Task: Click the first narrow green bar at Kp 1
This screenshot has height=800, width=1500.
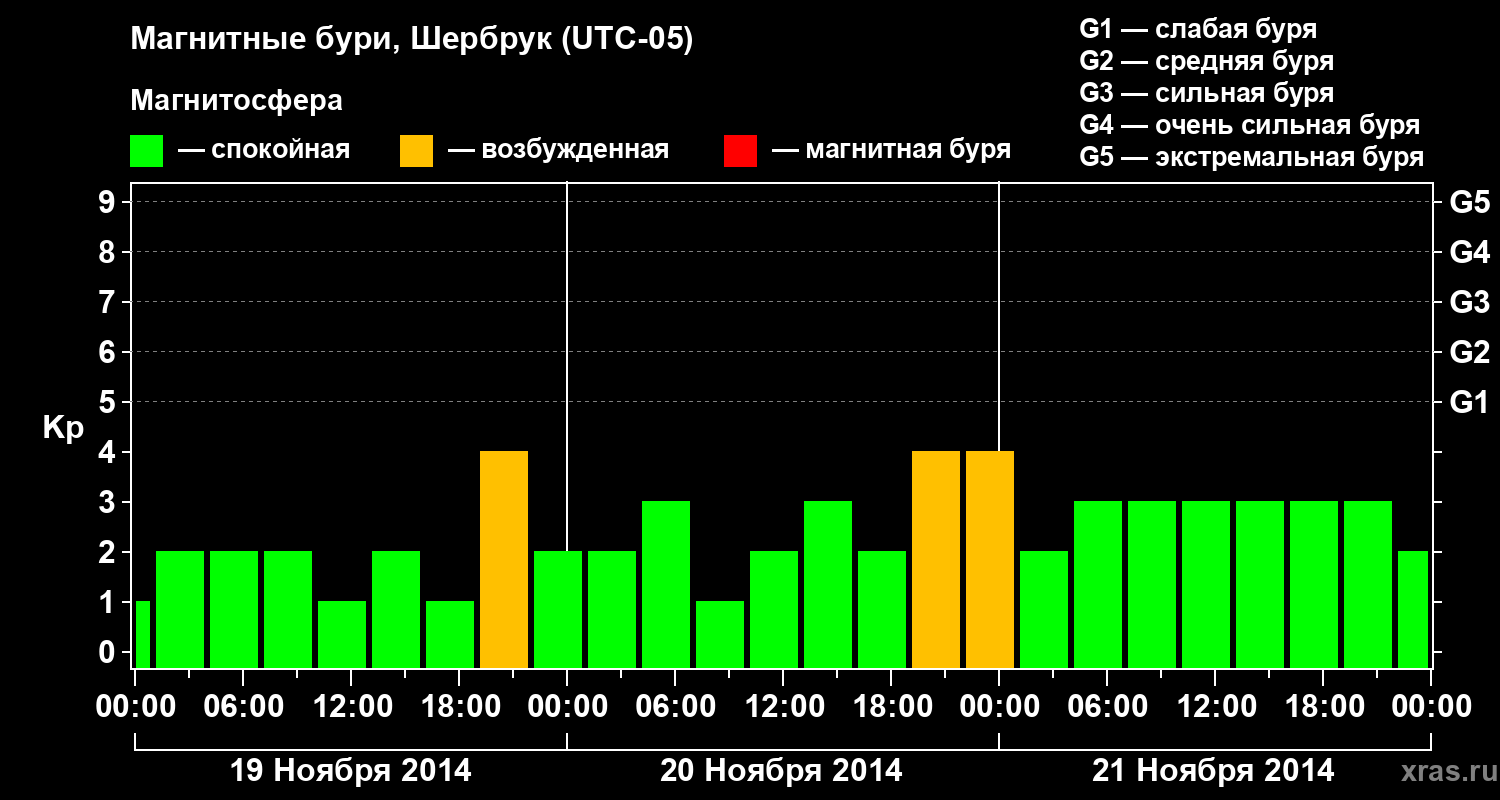Action: pyautogui.click(x=142, y=634)
